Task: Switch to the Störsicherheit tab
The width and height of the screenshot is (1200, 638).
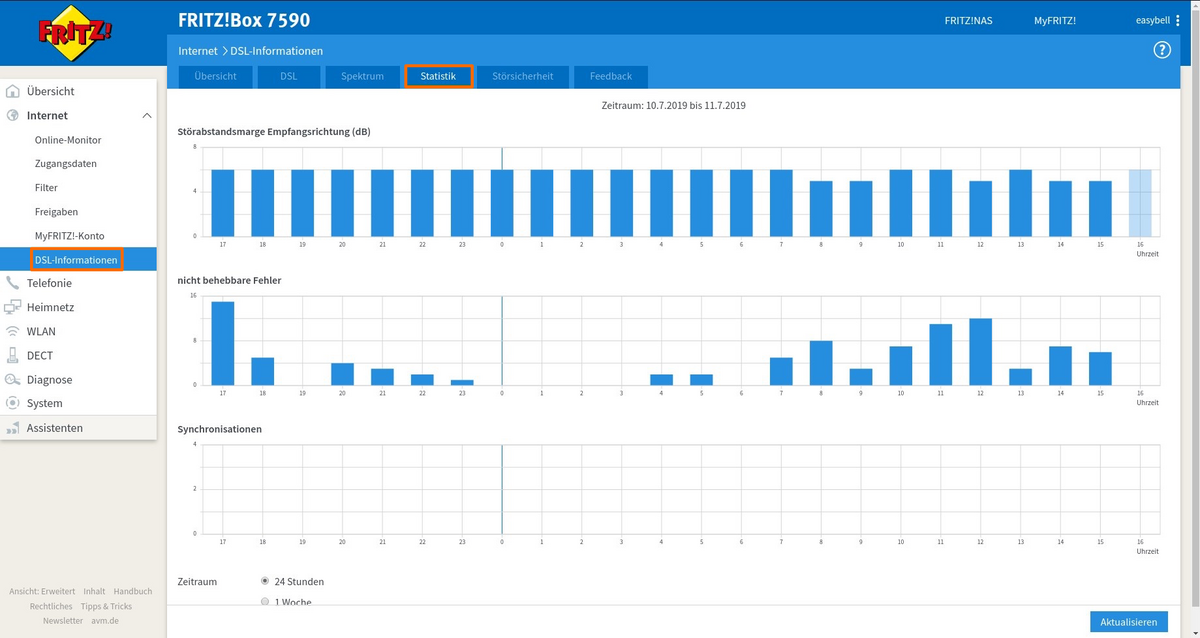Action: [x=522, y=76]
